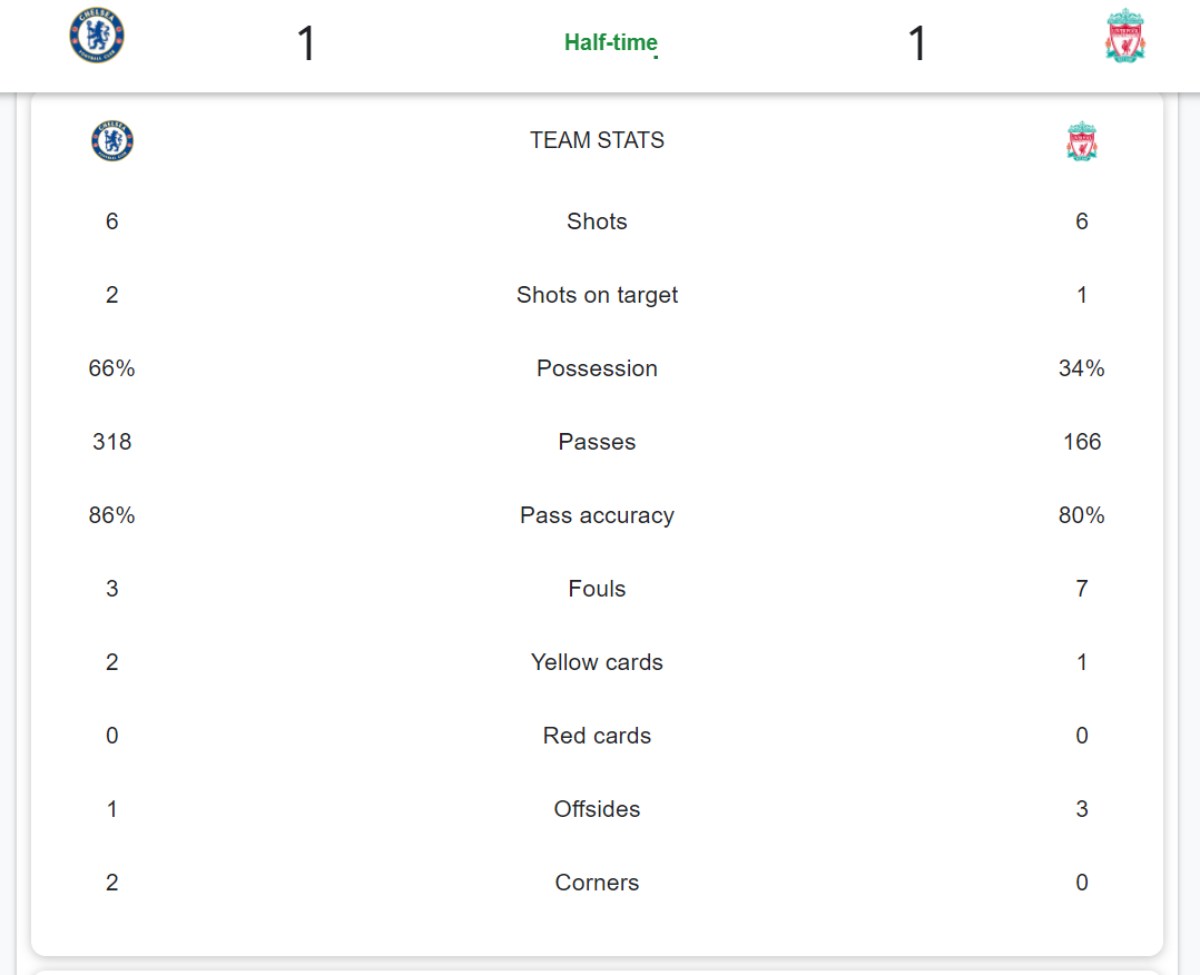Screen dimensions: 1200x975
Task: Click the Corners stat label
Action: [597, 883]
